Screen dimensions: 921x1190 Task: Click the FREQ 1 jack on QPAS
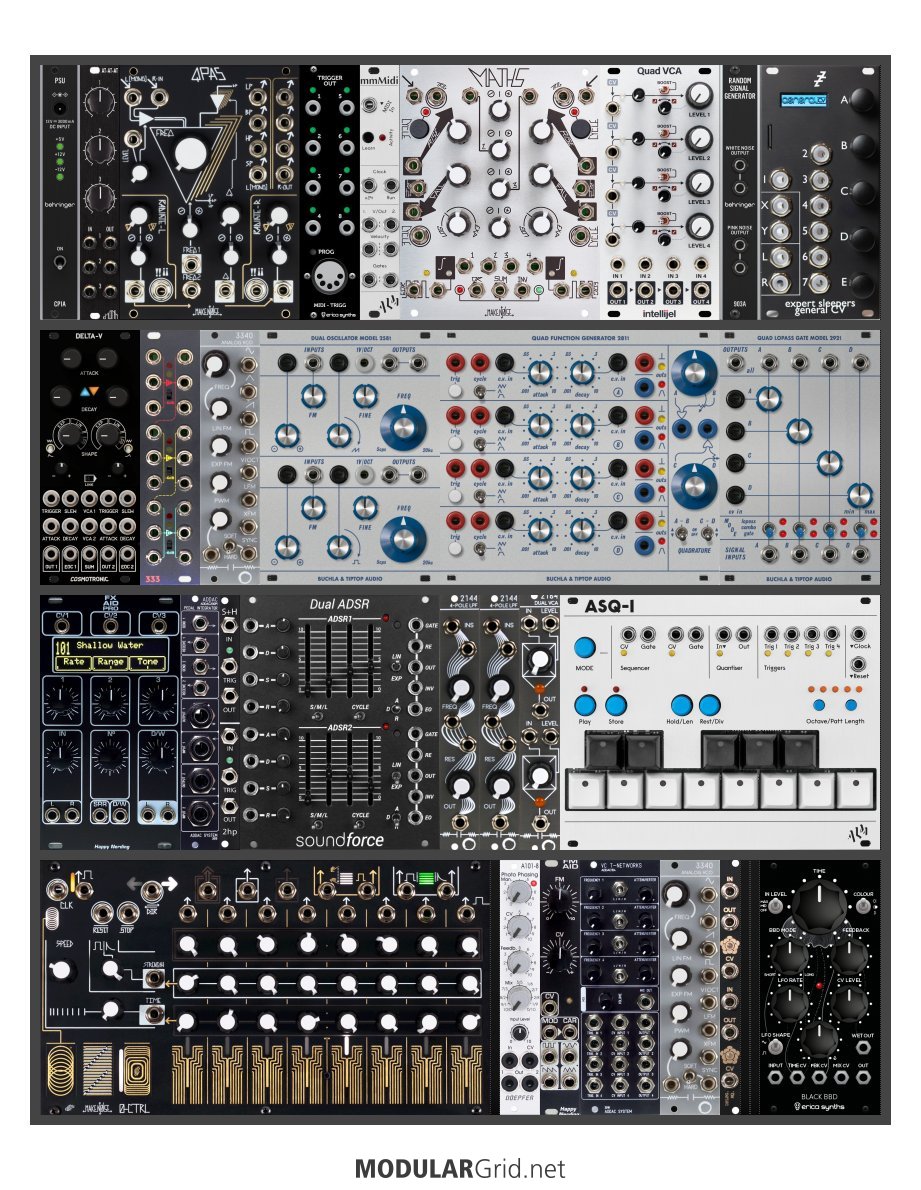point(190,266)
